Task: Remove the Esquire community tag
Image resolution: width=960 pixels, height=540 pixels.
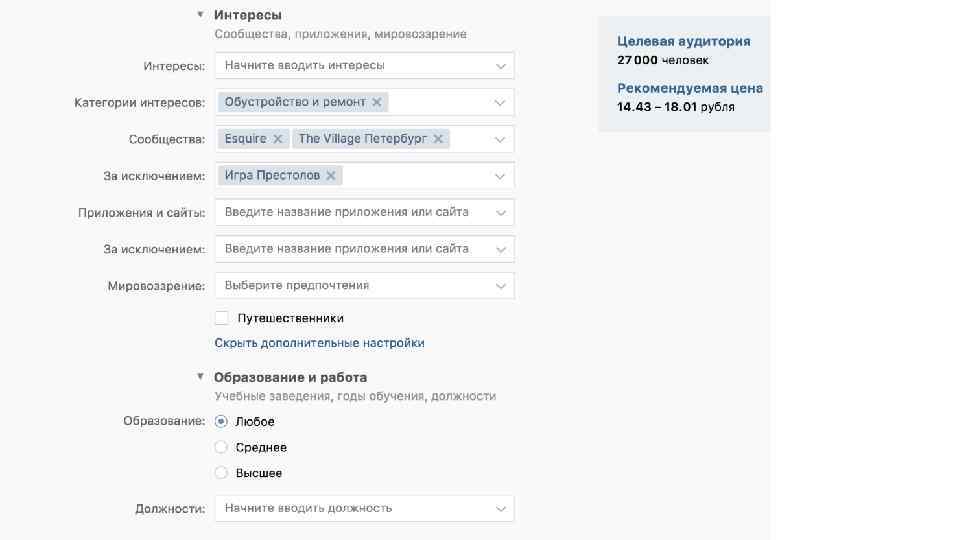Action: click(278, 139)
